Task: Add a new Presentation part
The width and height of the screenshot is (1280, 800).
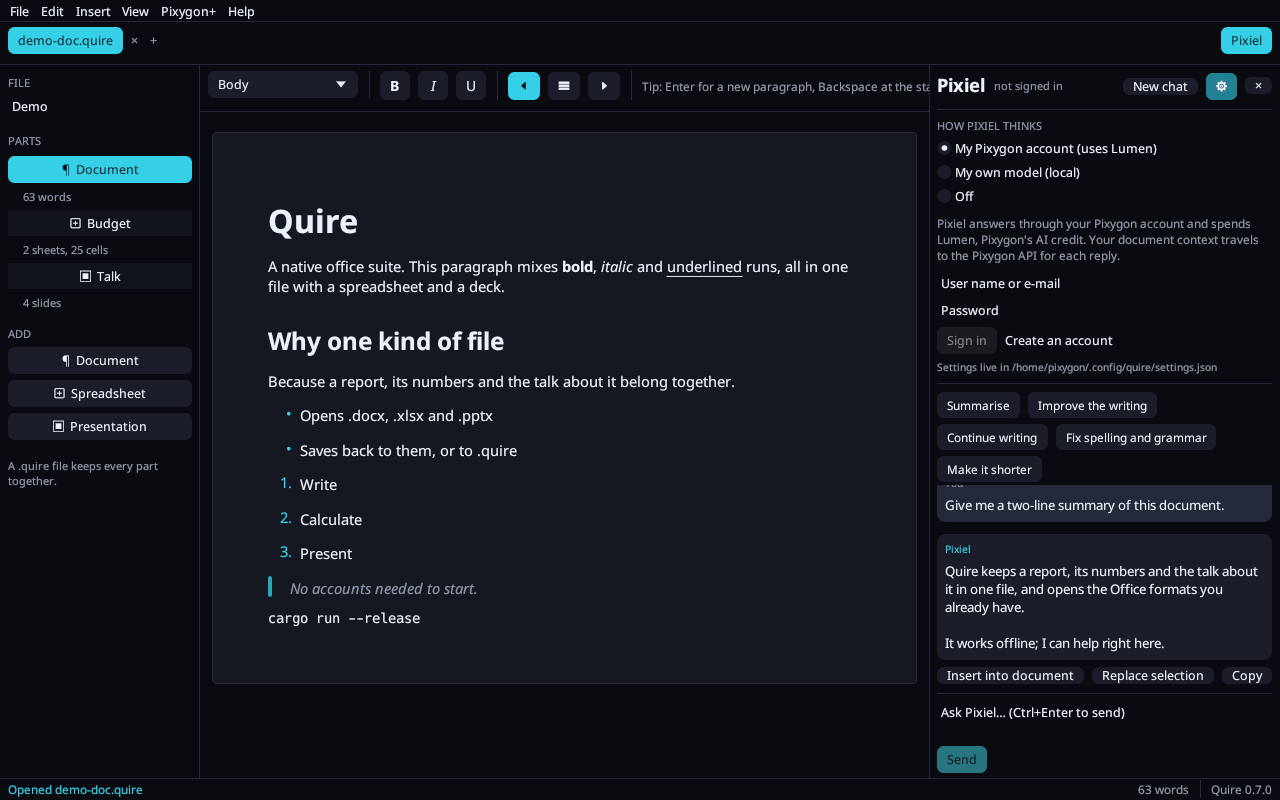Action: click(x=100, y=426)
